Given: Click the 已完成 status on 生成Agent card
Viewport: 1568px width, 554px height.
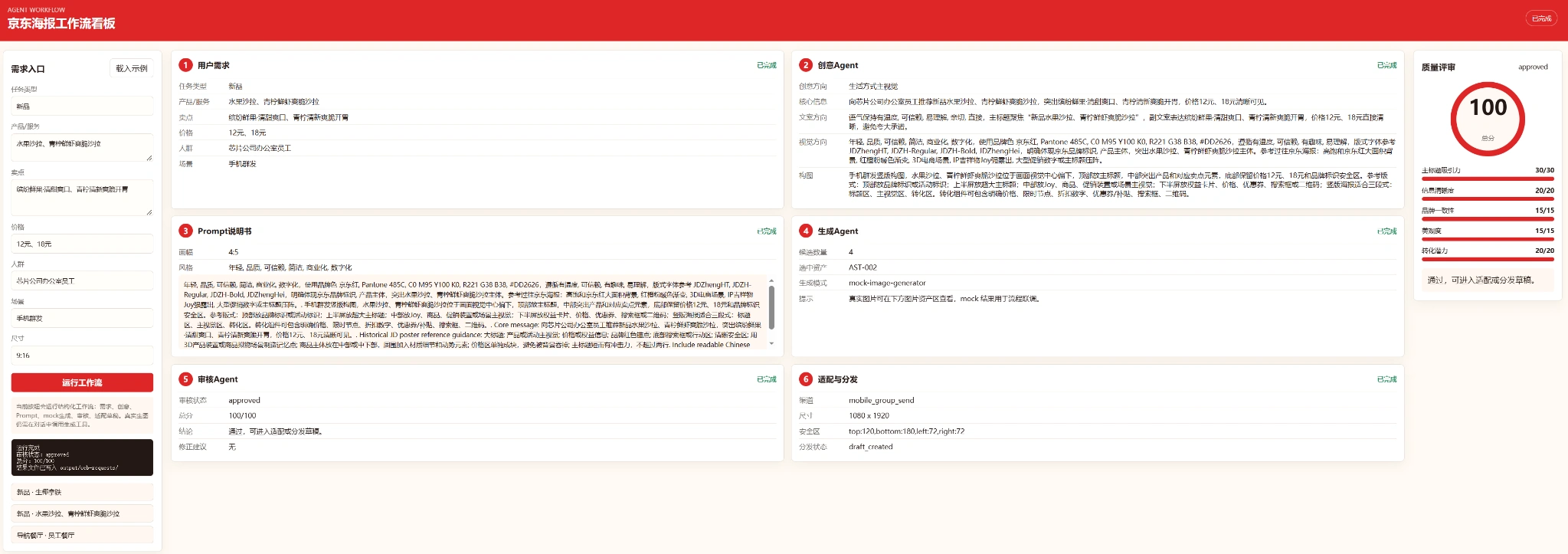Looking at the screenshot, I should tap(1386, 231).
